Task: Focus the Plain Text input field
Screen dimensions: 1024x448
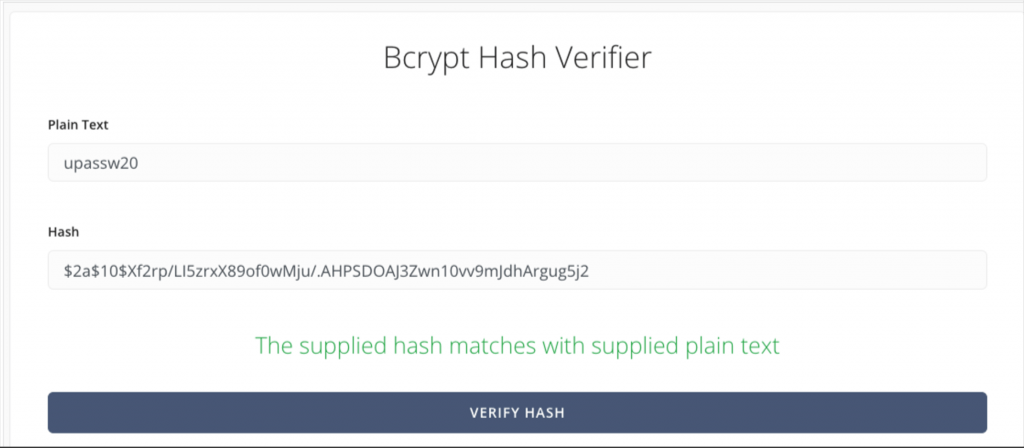Action: [517, 163]
